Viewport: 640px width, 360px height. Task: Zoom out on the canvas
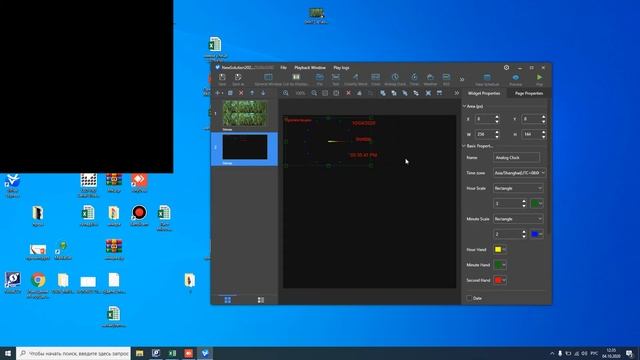(x=314, y=93)
